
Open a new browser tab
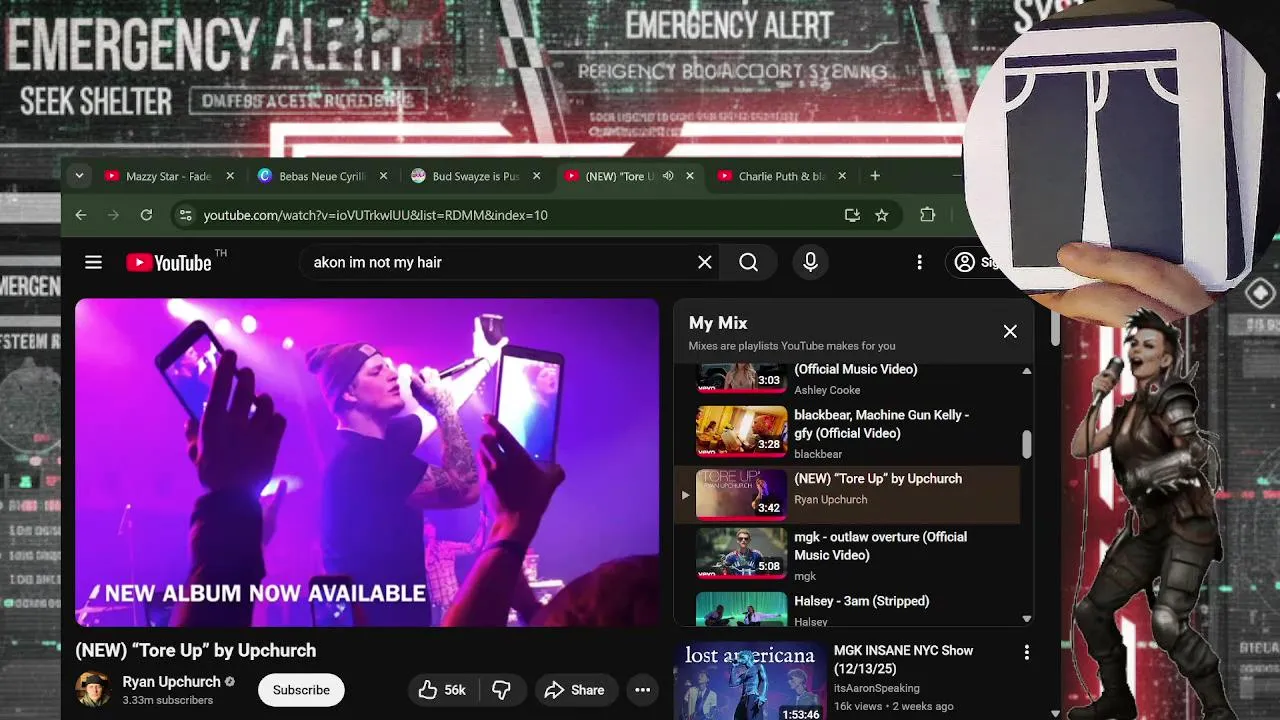tap(875, 176)
